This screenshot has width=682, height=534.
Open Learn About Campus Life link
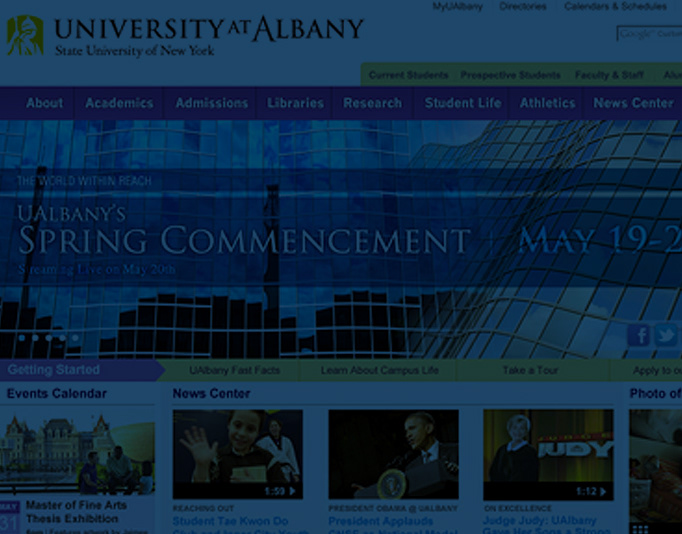(380, 370)
